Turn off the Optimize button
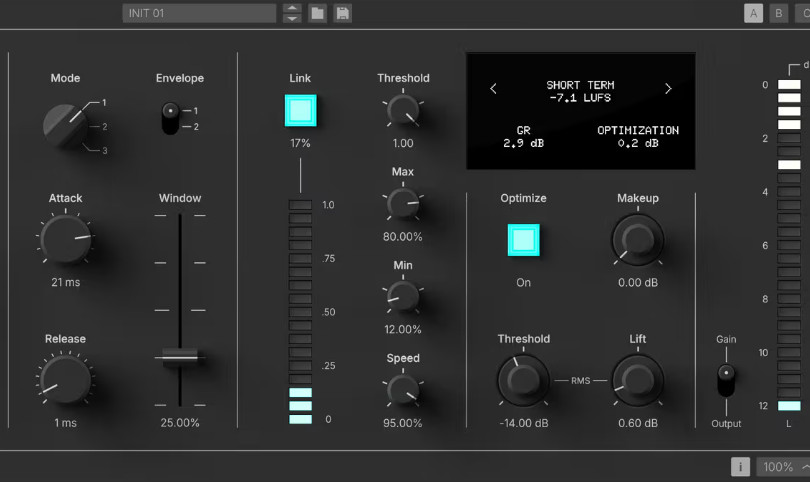Image resolution: width=810 pixels, height=482 pixels. 523,240
